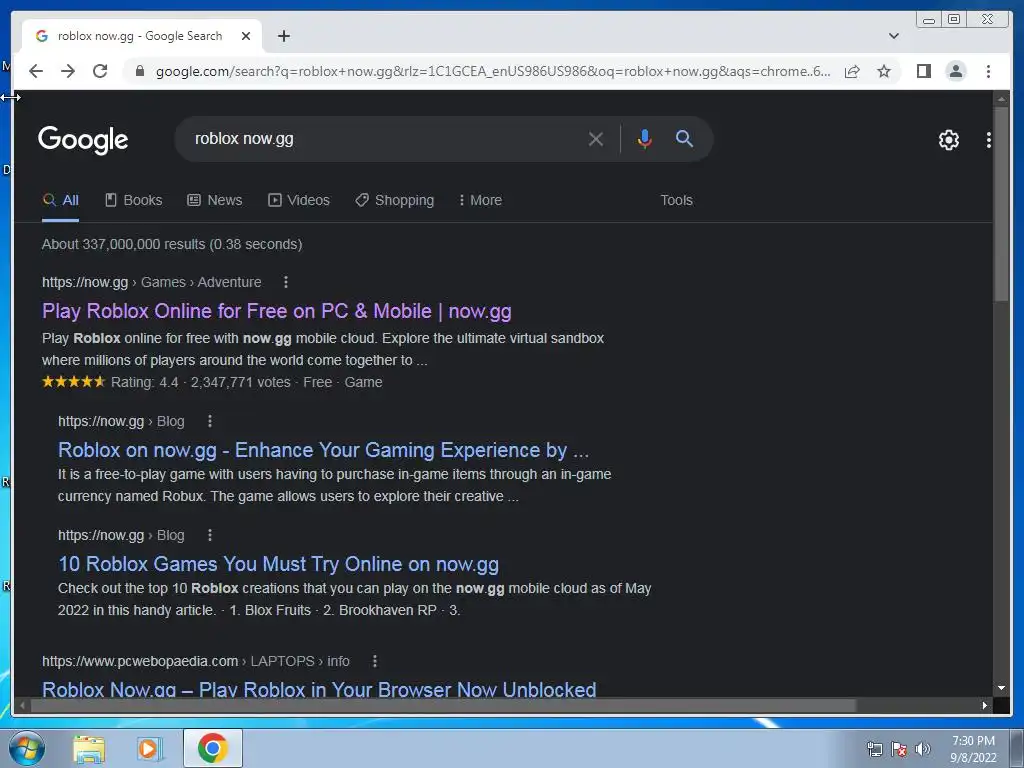Bookmark this tab with star icon
1024x768 pixels.
click(x=884, y=71)
